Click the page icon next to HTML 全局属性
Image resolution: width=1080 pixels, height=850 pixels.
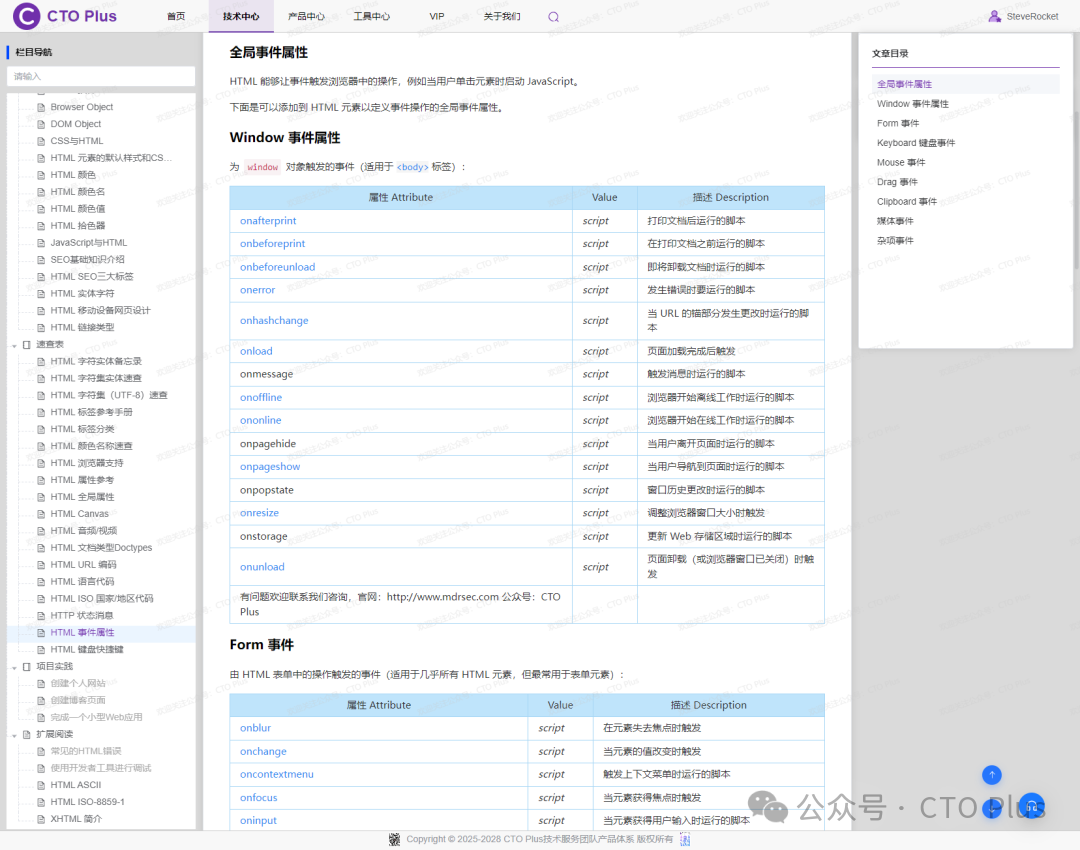tap(41, 497)
